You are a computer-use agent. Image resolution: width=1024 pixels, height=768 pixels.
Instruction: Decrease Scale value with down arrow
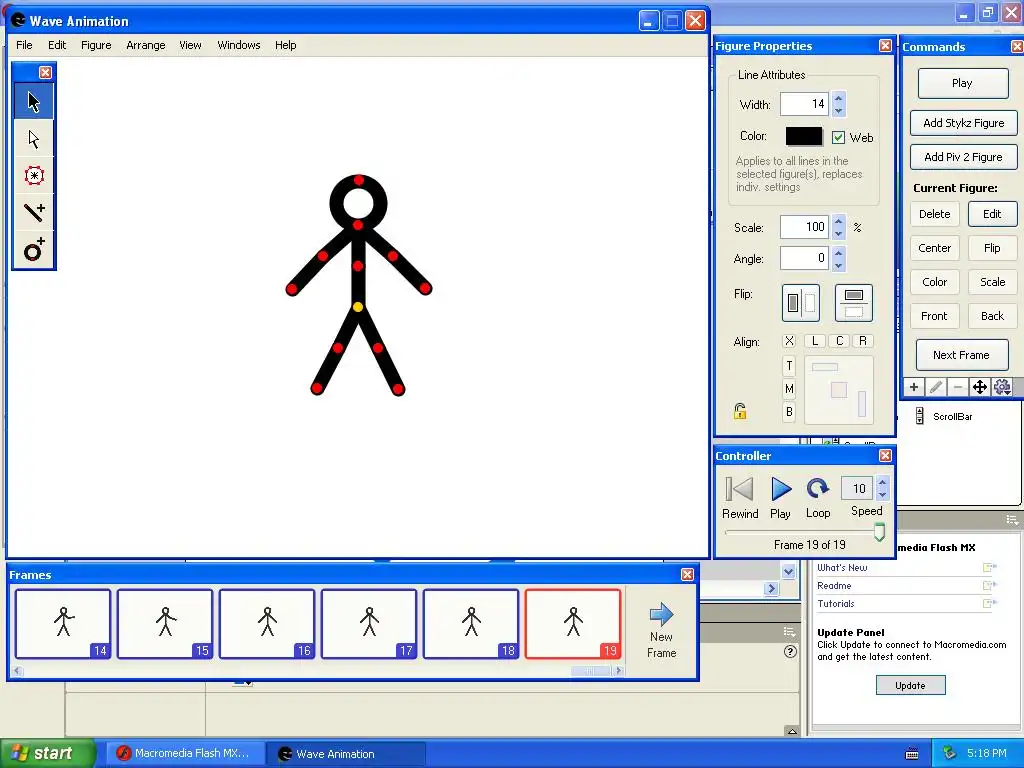coord(839,233)
